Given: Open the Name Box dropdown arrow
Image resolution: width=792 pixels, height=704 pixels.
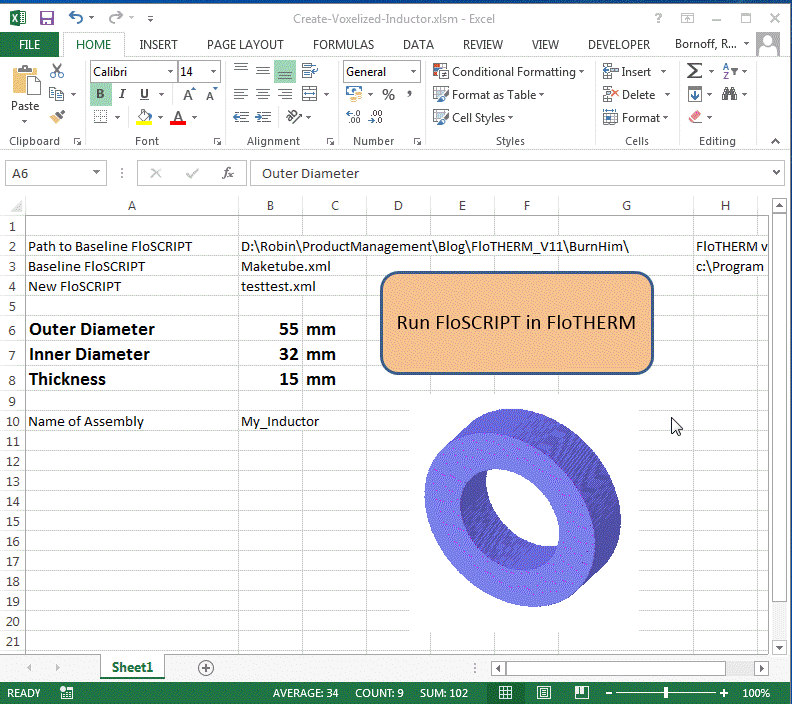Looking at the screenshot, I should coord(96,173).
